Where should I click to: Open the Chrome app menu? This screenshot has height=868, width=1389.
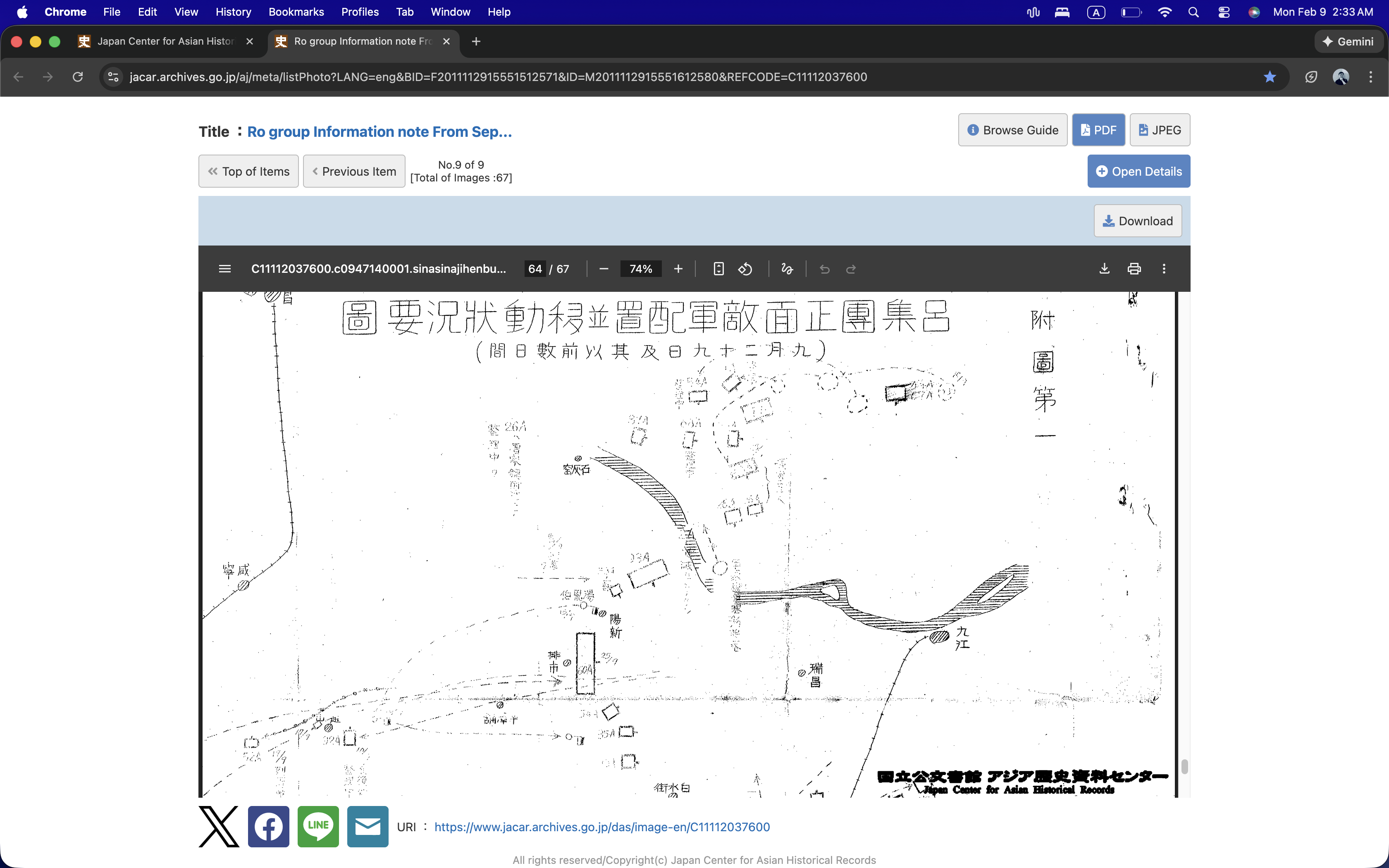tap(65, 12)
